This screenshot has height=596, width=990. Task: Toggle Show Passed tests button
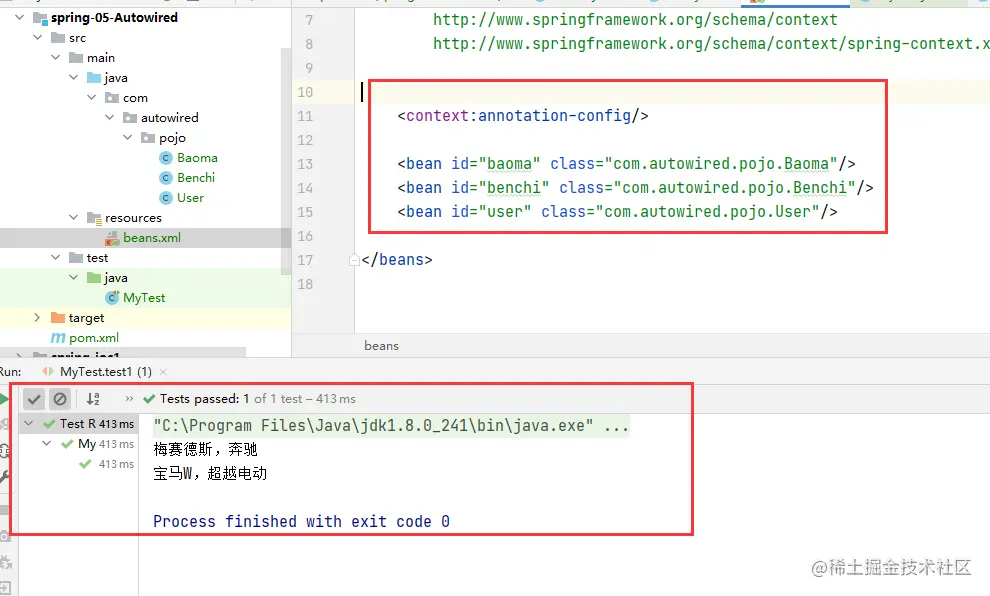[34, 399]
